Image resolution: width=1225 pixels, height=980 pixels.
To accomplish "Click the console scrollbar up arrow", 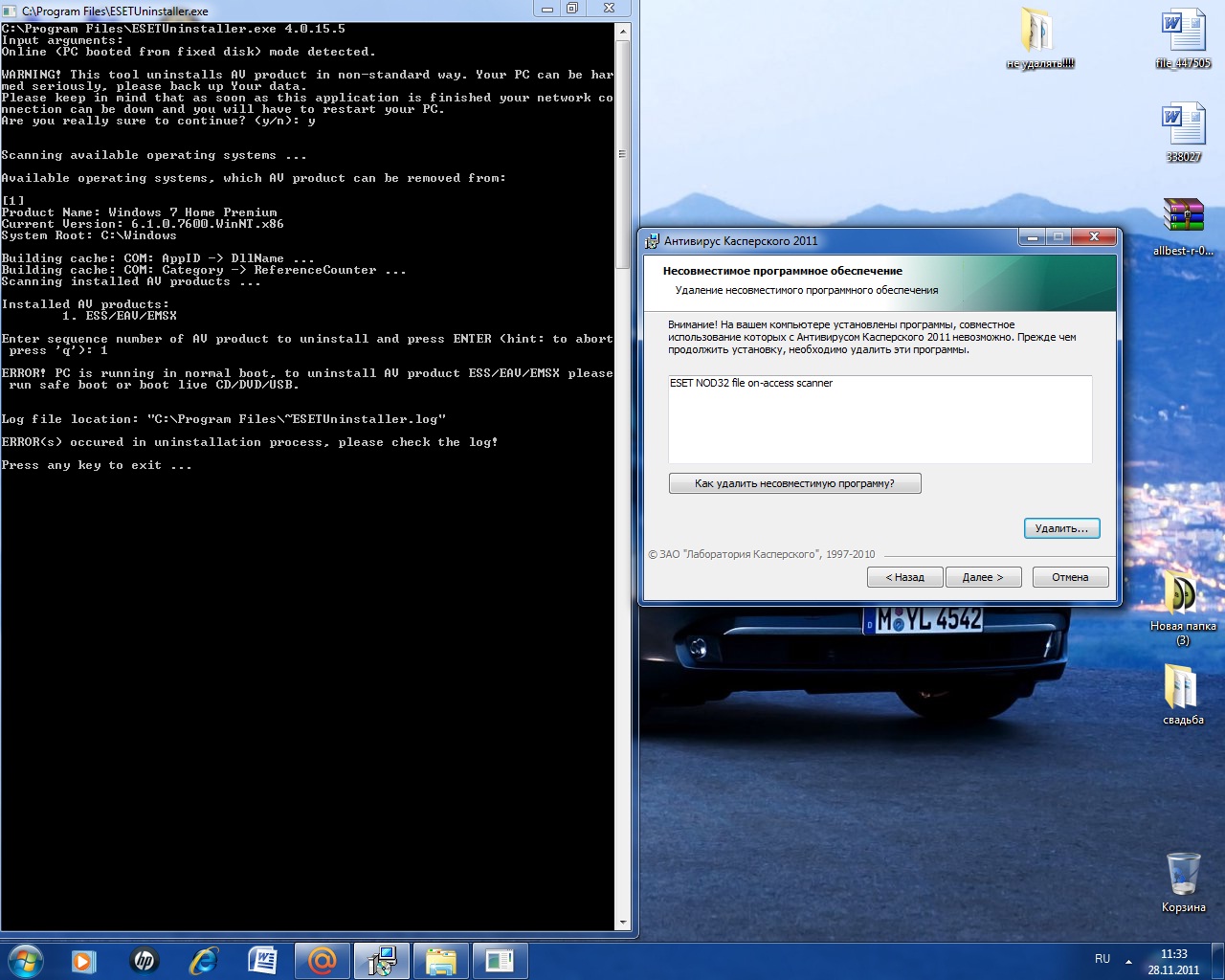I will 623,32.
